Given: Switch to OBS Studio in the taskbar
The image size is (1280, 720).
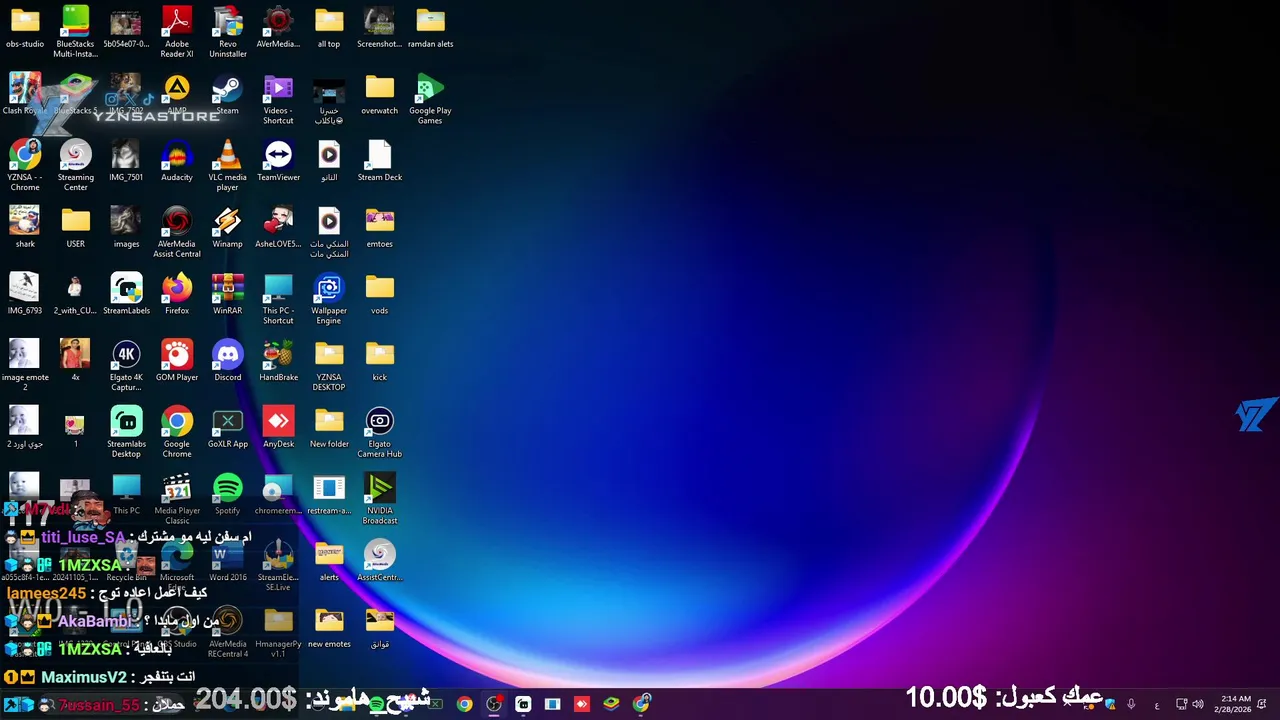Looking at the screenshot, I should [494, 704].
